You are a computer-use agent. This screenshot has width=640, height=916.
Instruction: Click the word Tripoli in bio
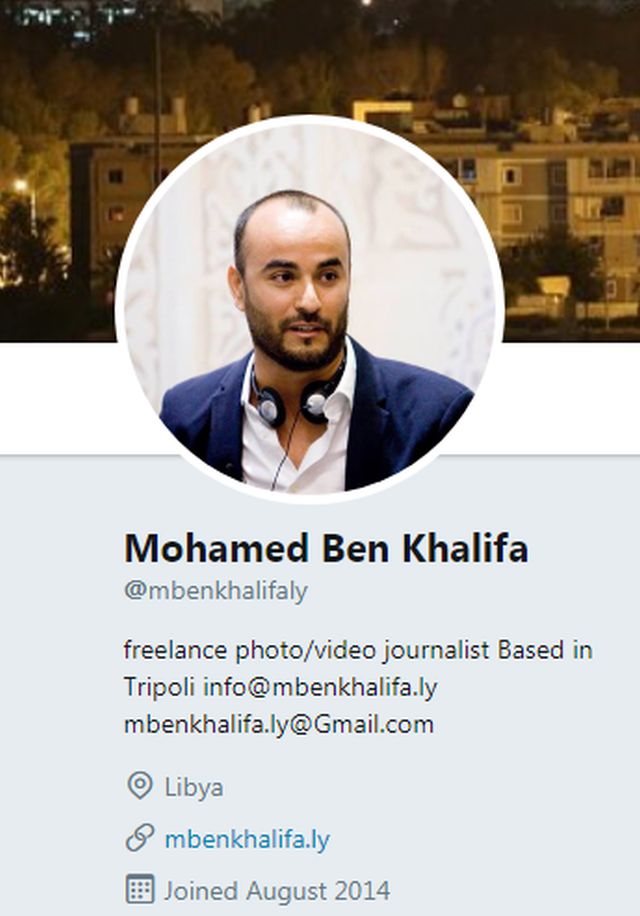[159, 687]
